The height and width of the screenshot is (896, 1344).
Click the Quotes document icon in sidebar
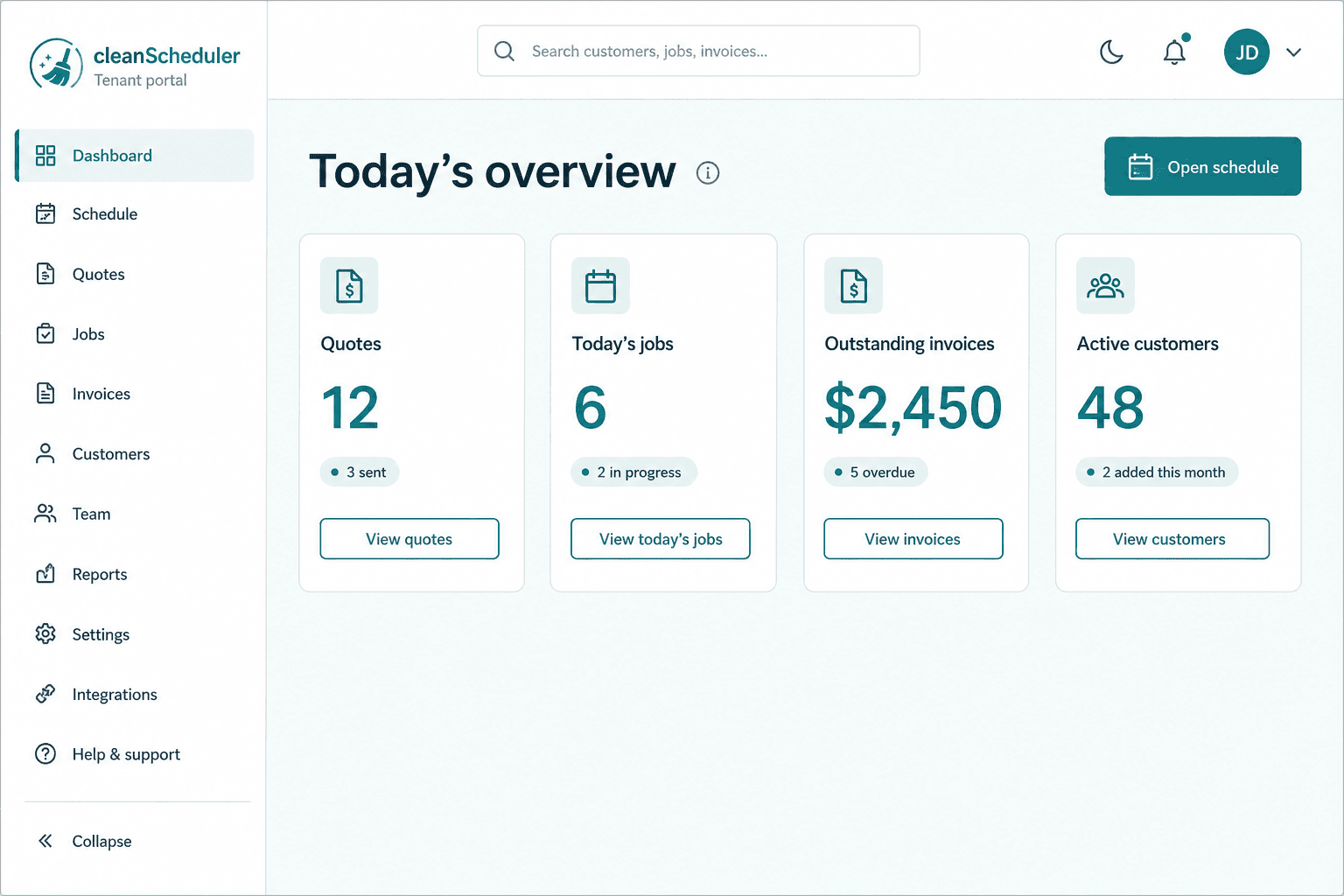point(45,274)
